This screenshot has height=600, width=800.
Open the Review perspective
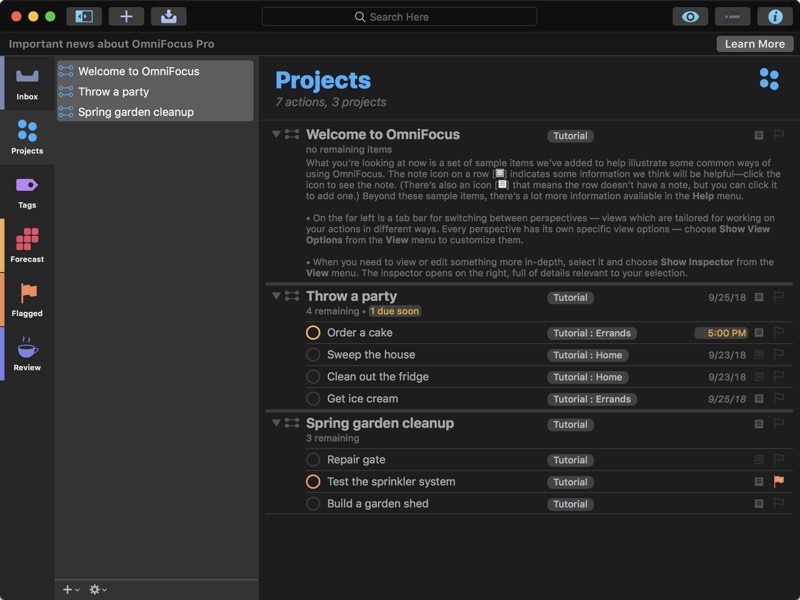(x=27, y=354)
